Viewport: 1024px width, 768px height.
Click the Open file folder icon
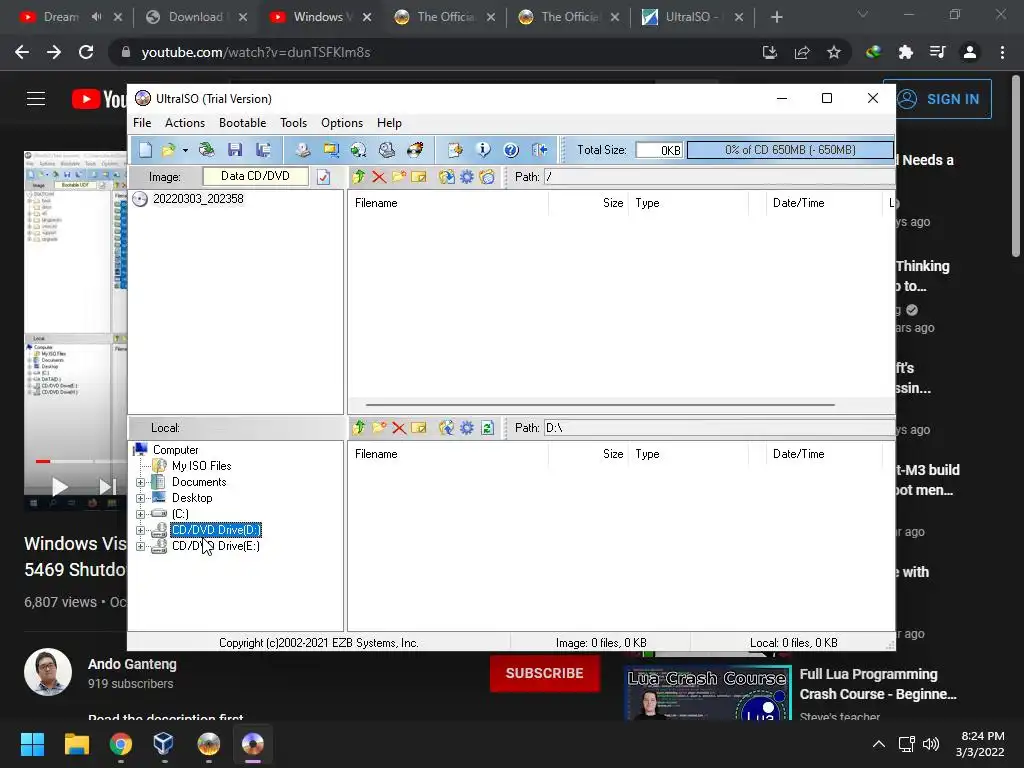(168, 150)
